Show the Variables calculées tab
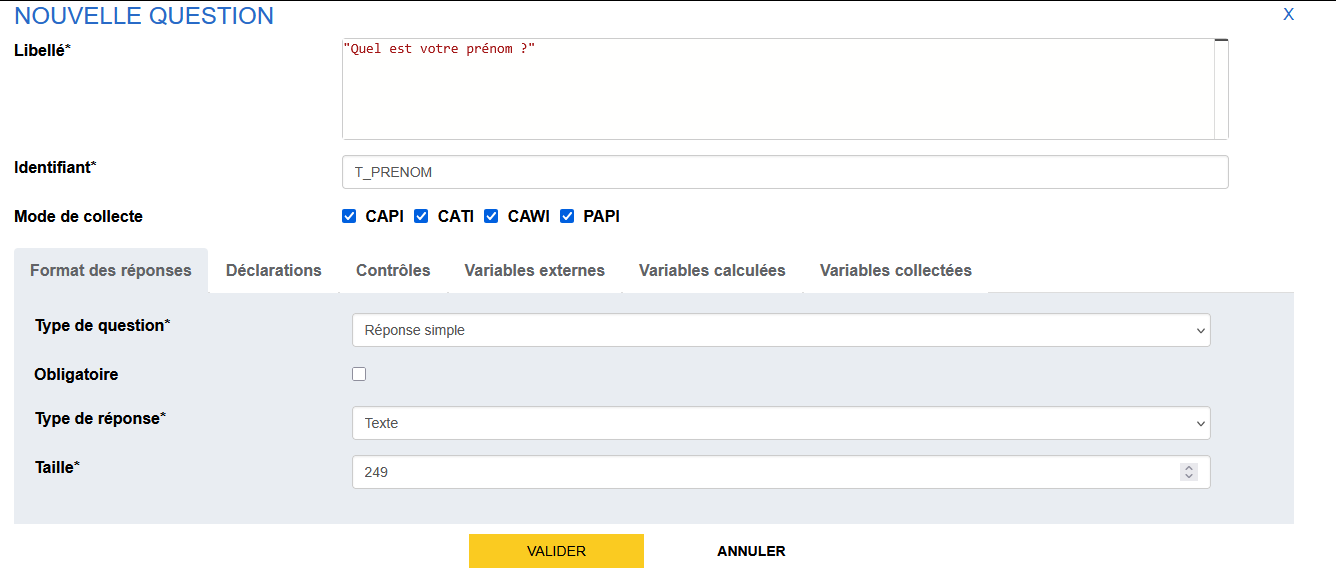The width and height of the screenshot is (1336, 578). tap(712, 271)
